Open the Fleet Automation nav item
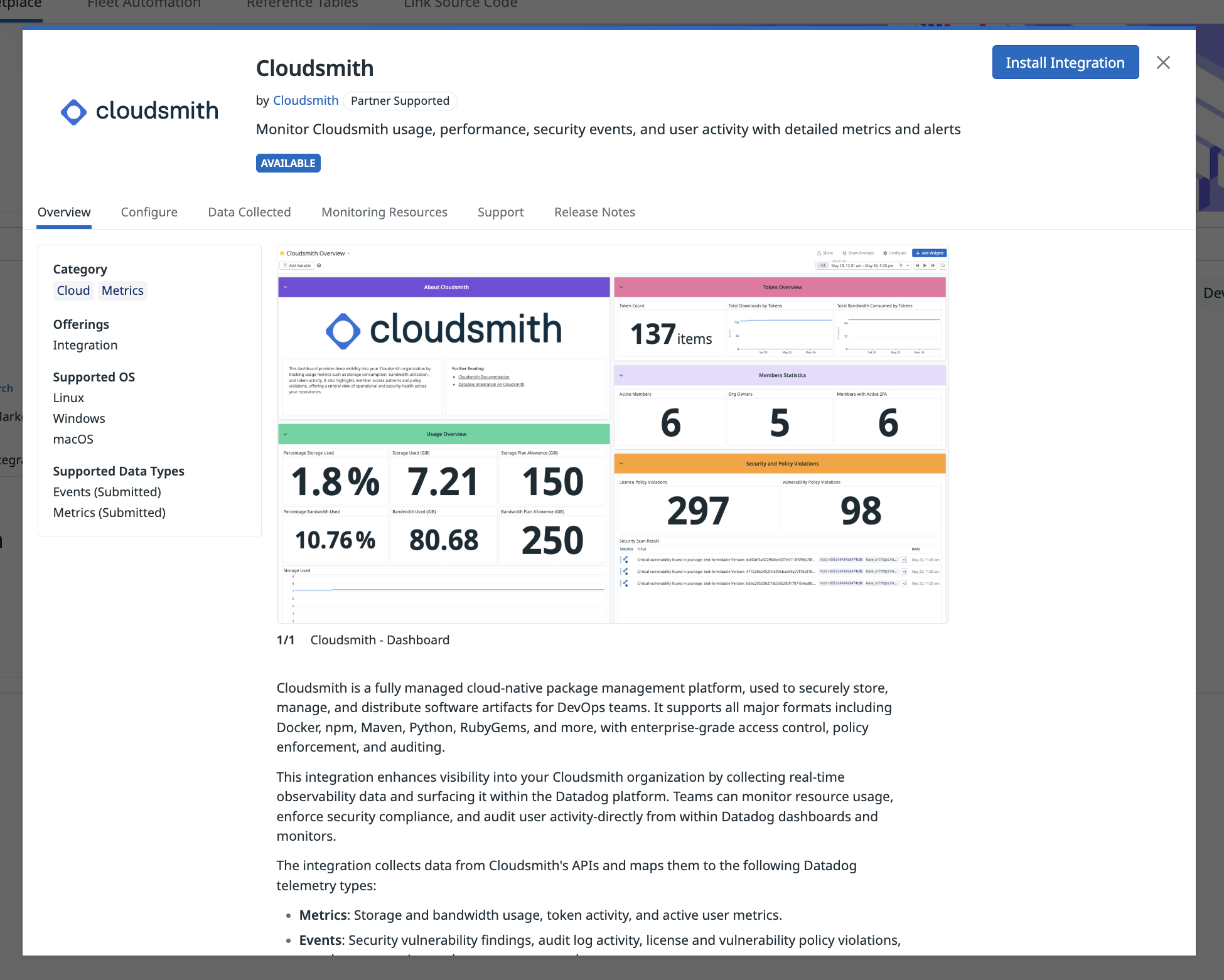Image resolution: width=1224 pixels, height=980 pixels. [144, 5]
